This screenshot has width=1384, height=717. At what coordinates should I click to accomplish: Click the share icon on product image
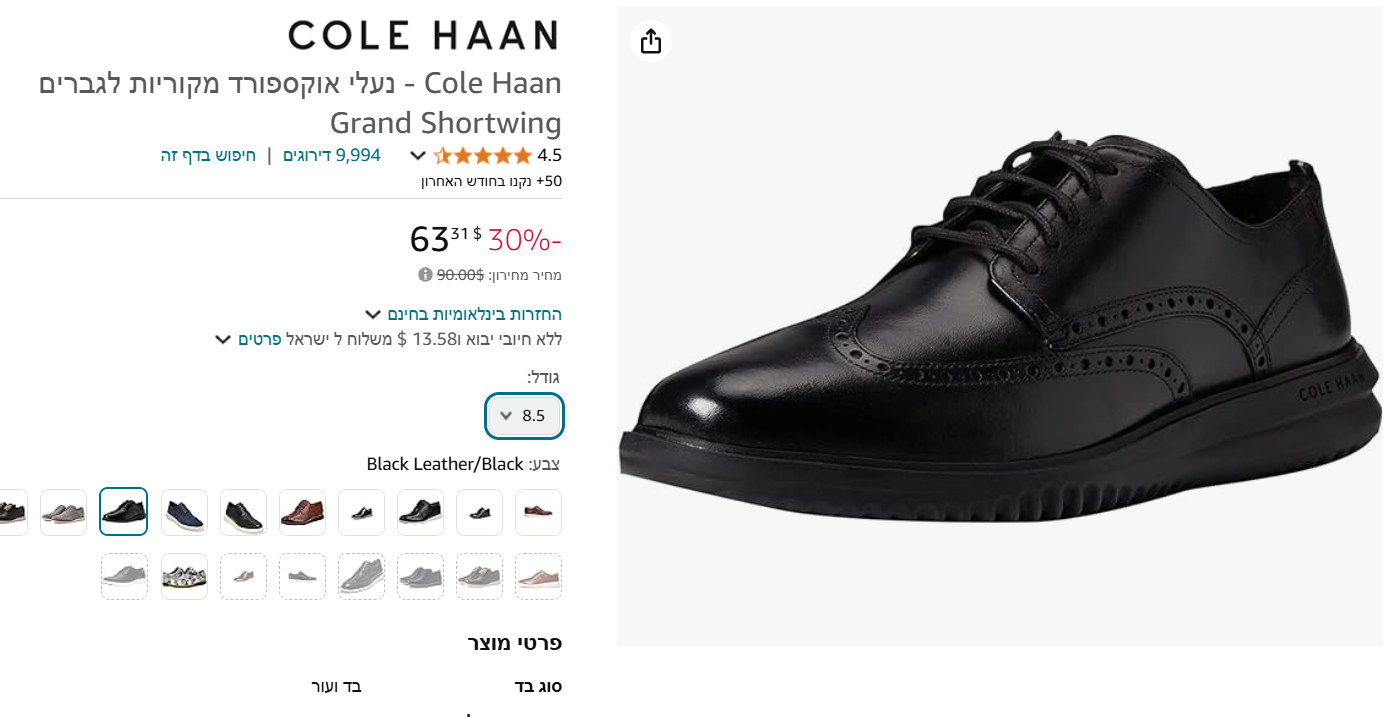point(651,41)
